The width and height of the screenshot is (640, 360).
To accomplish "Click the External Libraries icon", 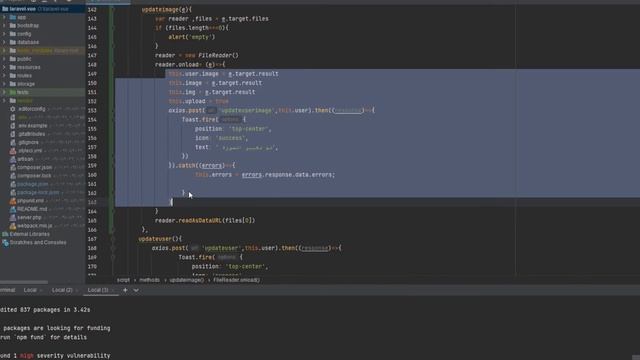I will click(x=5, y=234).
